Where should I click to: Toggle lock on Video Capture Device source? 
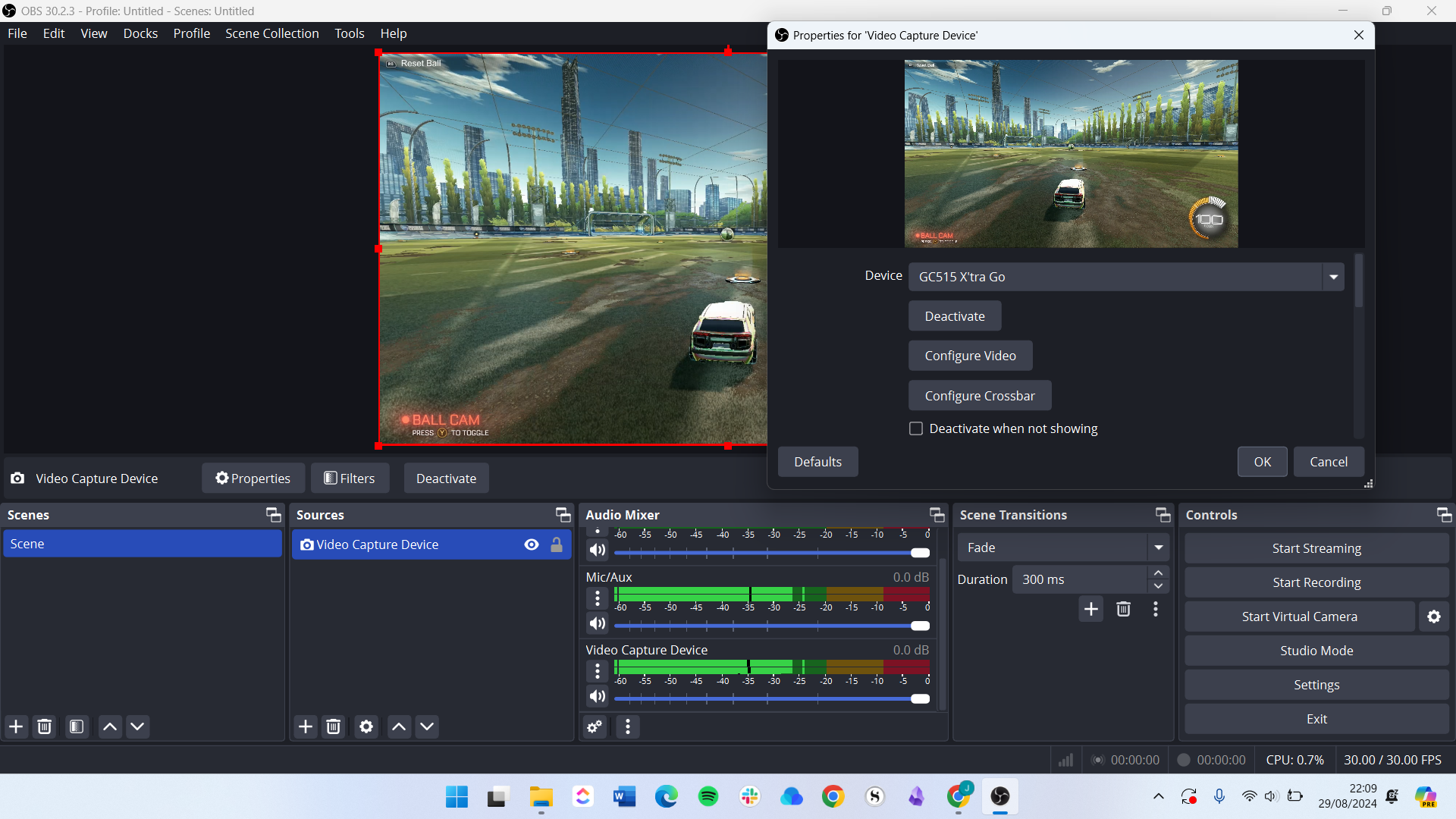point(557,543)
